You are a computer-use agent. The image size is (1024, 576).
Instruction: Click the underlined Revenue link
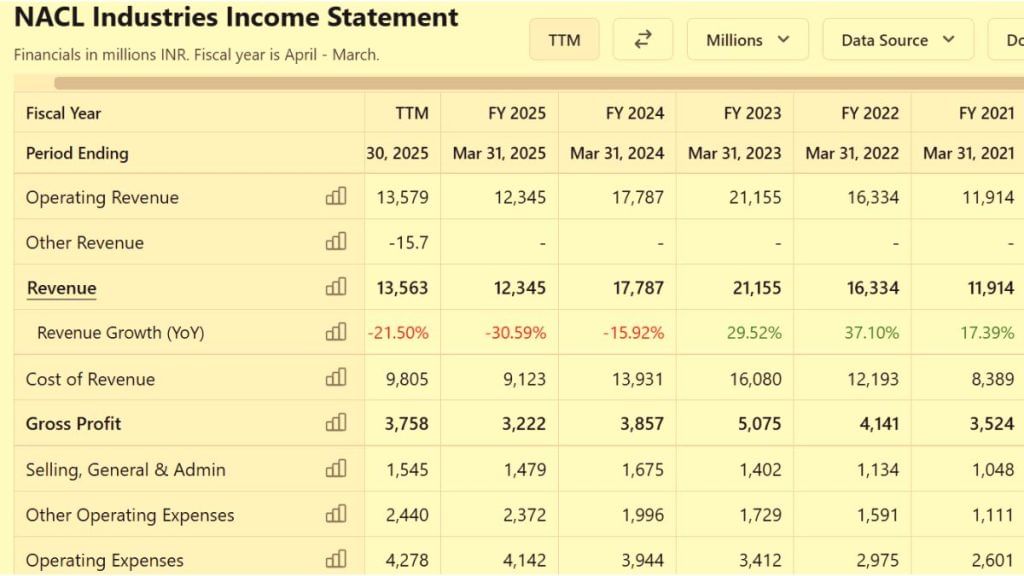(x=61, y=288)
